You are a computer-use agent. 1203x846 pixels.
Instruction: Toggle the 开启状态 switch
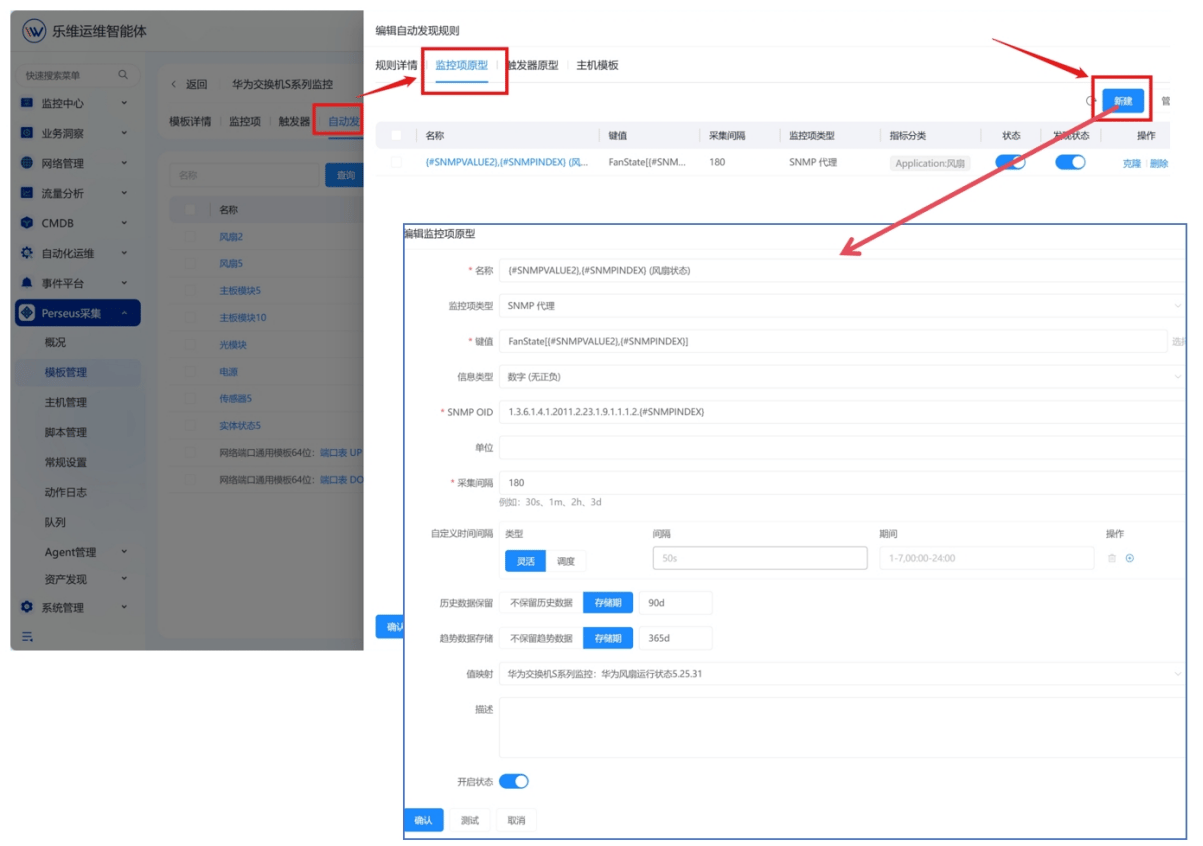coord(514,781)
